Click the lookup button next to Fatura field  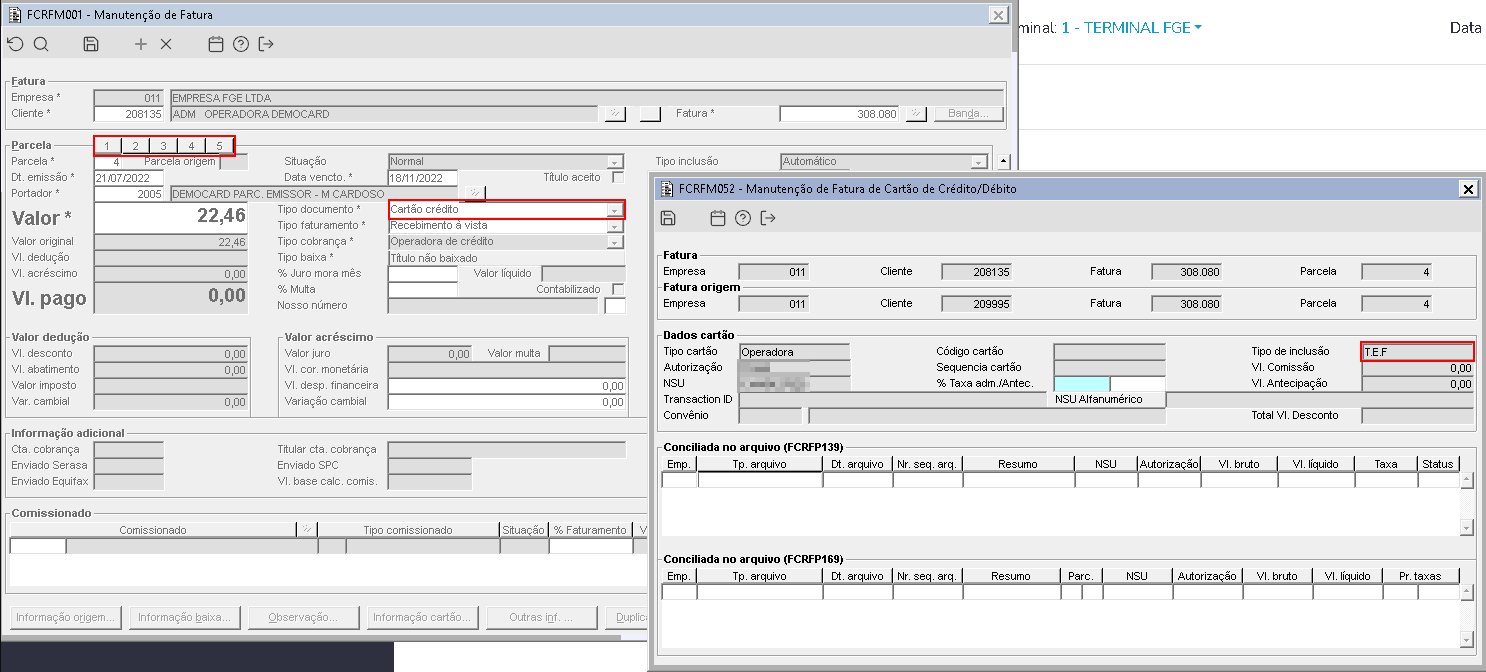pos(916,114)
